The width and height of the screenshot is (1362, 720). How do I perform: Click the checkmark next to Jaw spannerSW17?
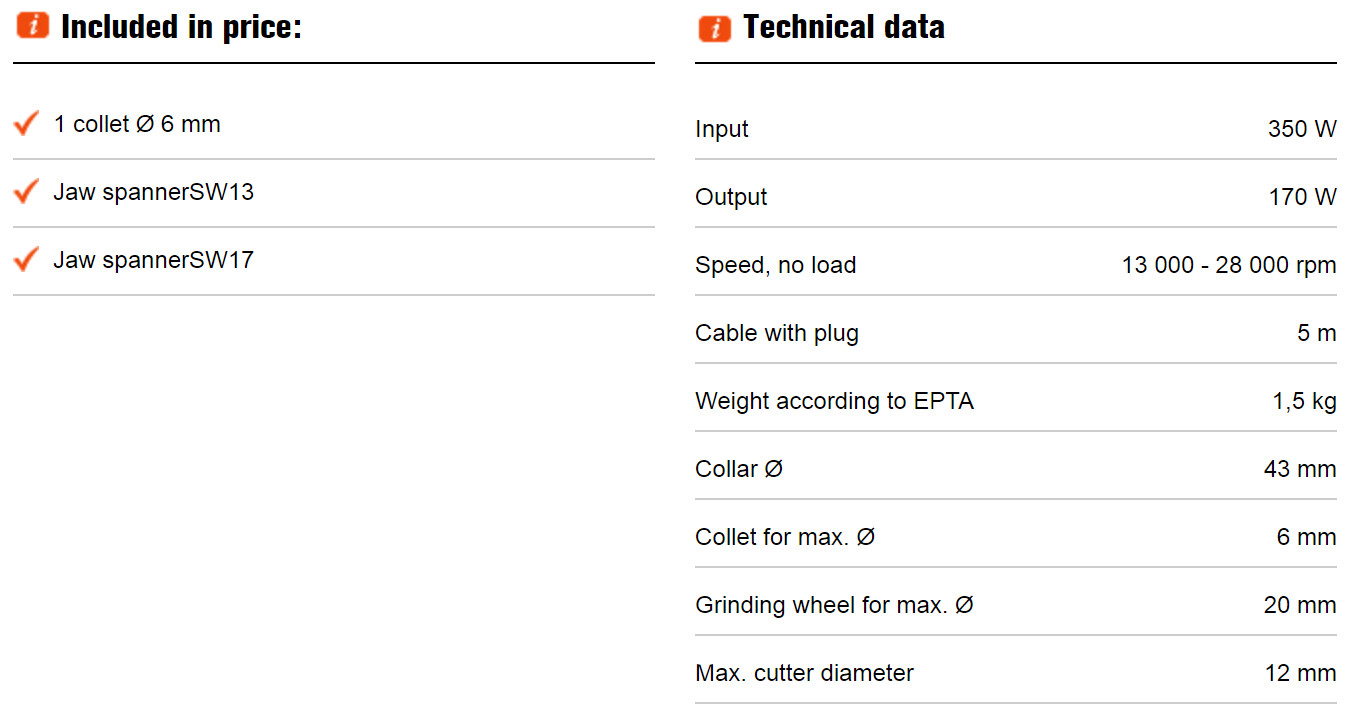(26, 259)
